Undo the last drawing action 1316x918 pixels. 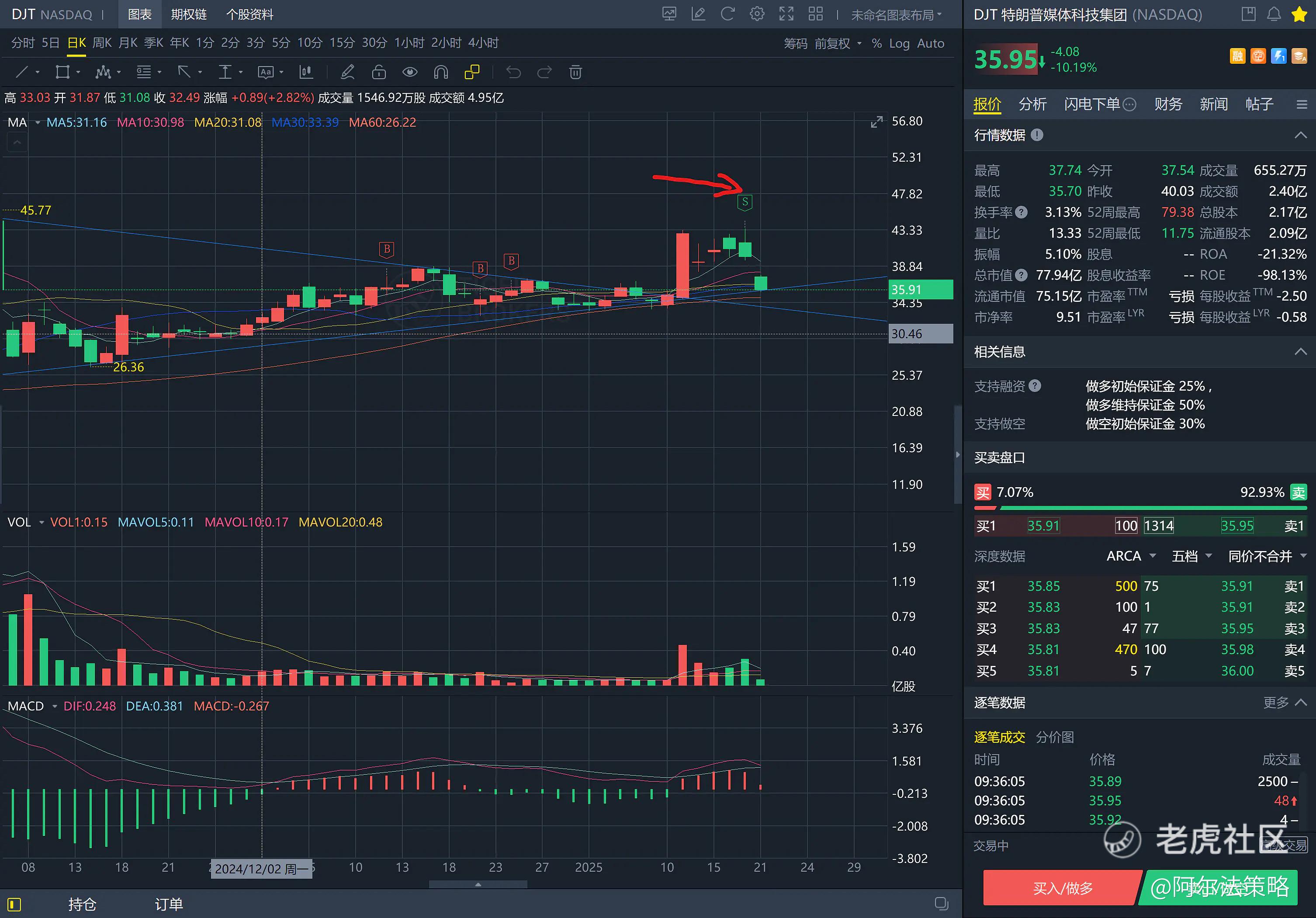(x=513, y=72)
